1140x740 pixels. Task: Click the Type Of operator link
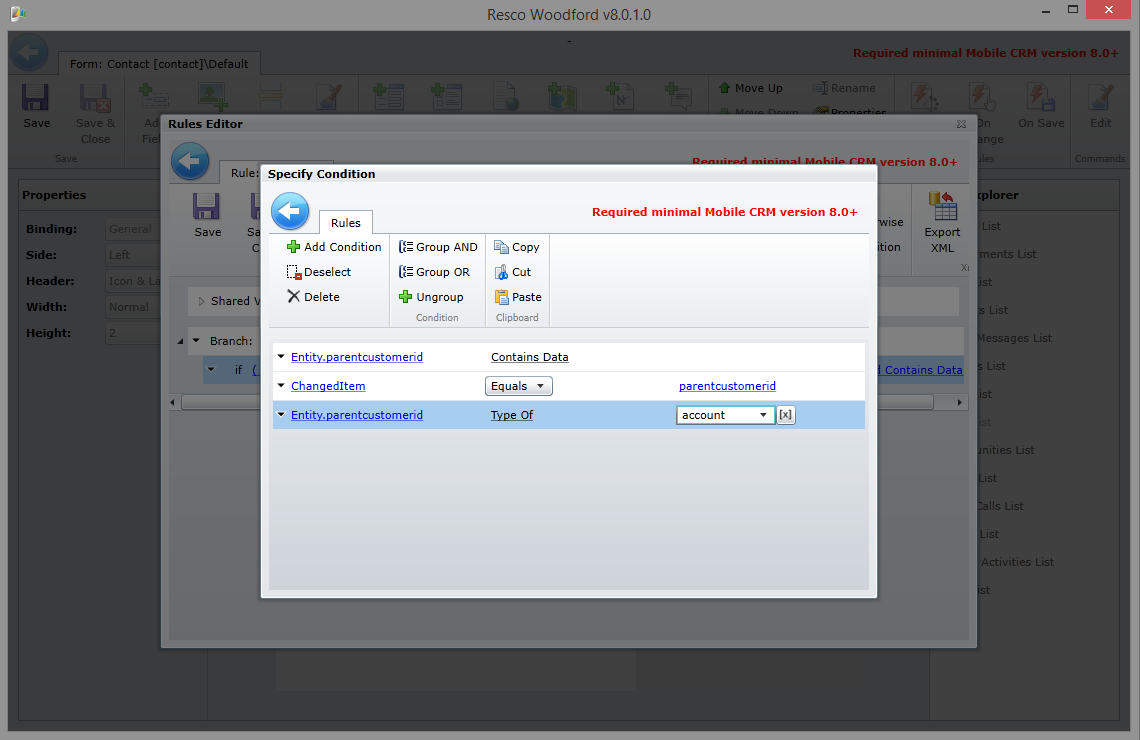pos(512,415)
